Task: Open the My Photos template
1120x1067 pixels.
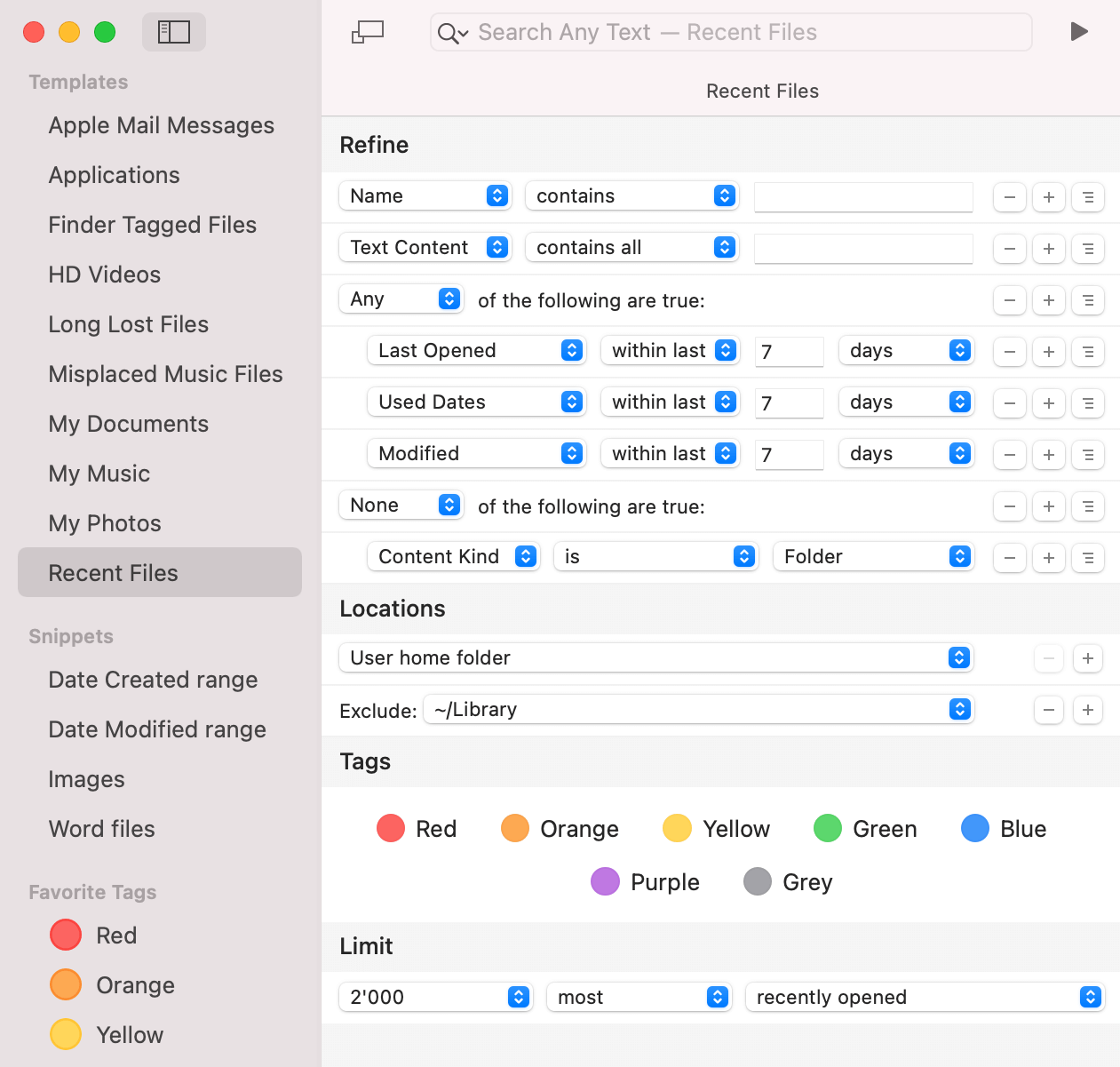Action: pos(105,523)
